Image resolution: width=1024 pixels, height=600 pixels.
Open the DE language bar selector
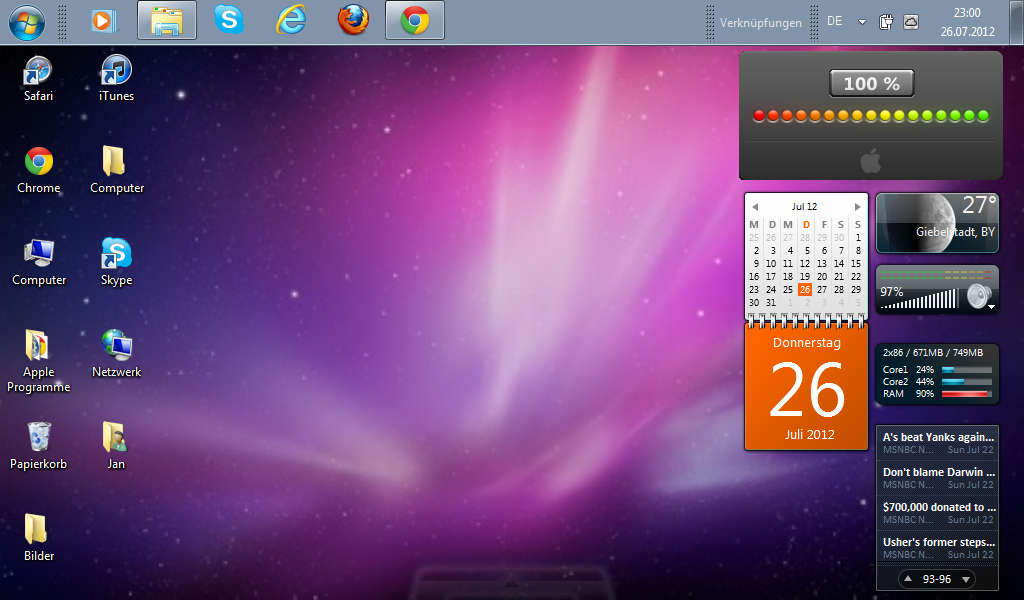click(834, 21)
